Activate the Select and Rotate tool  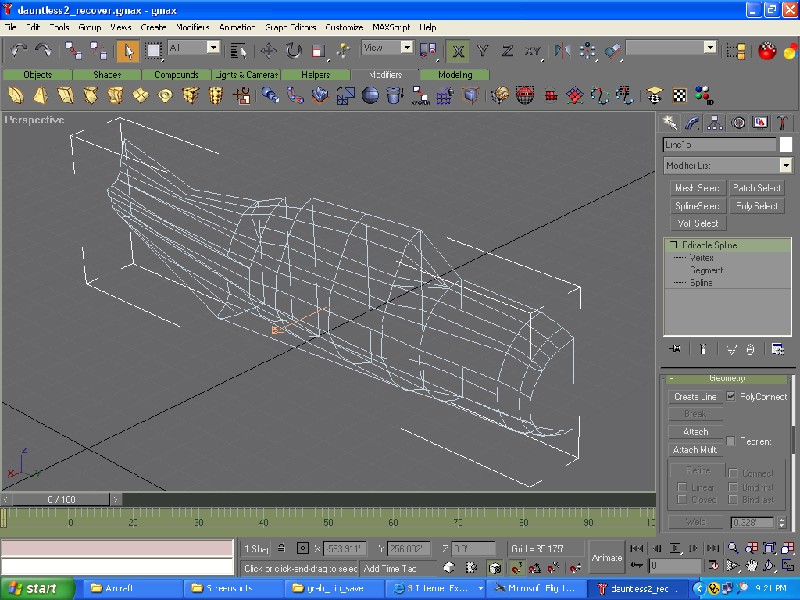[x=294, y=49]
